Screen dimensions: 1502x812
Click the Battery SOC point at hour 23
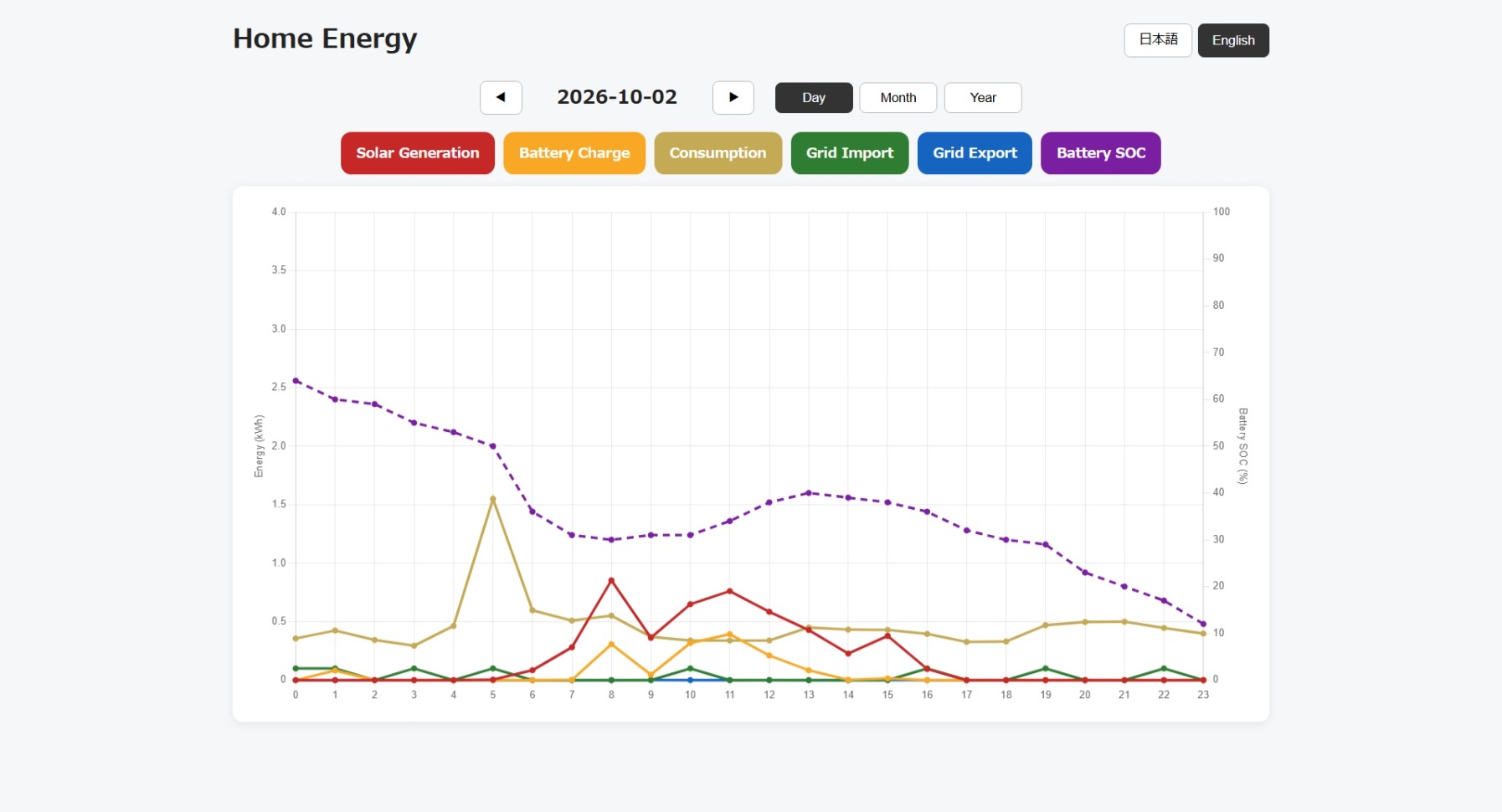click(1203, 624)
